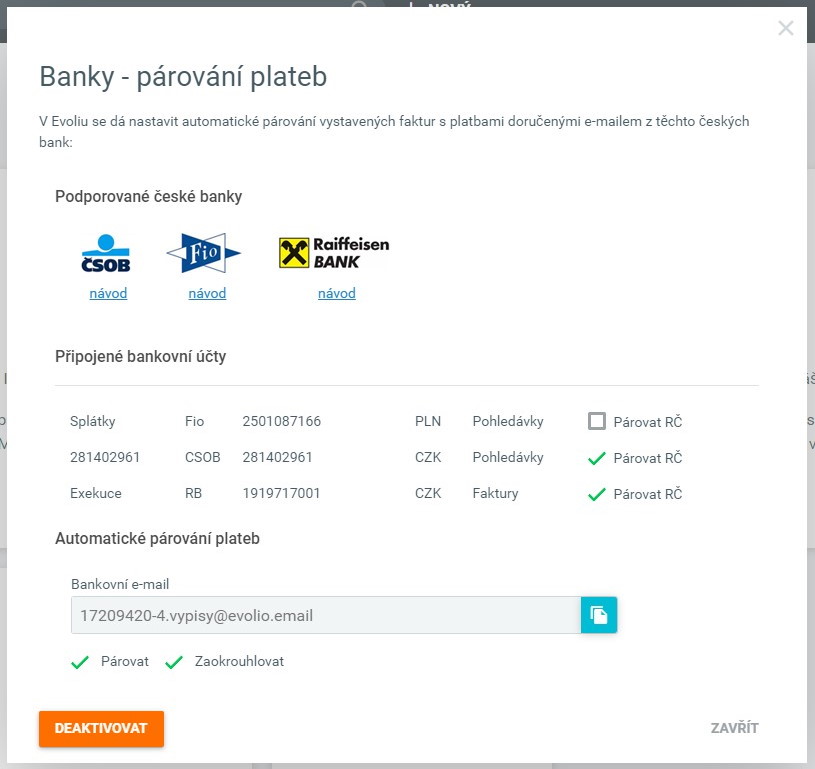Open the Raiffeisen Bank návod link
Image resolution: width=815 pixels, height=769 pixels.
click(337, 293)
